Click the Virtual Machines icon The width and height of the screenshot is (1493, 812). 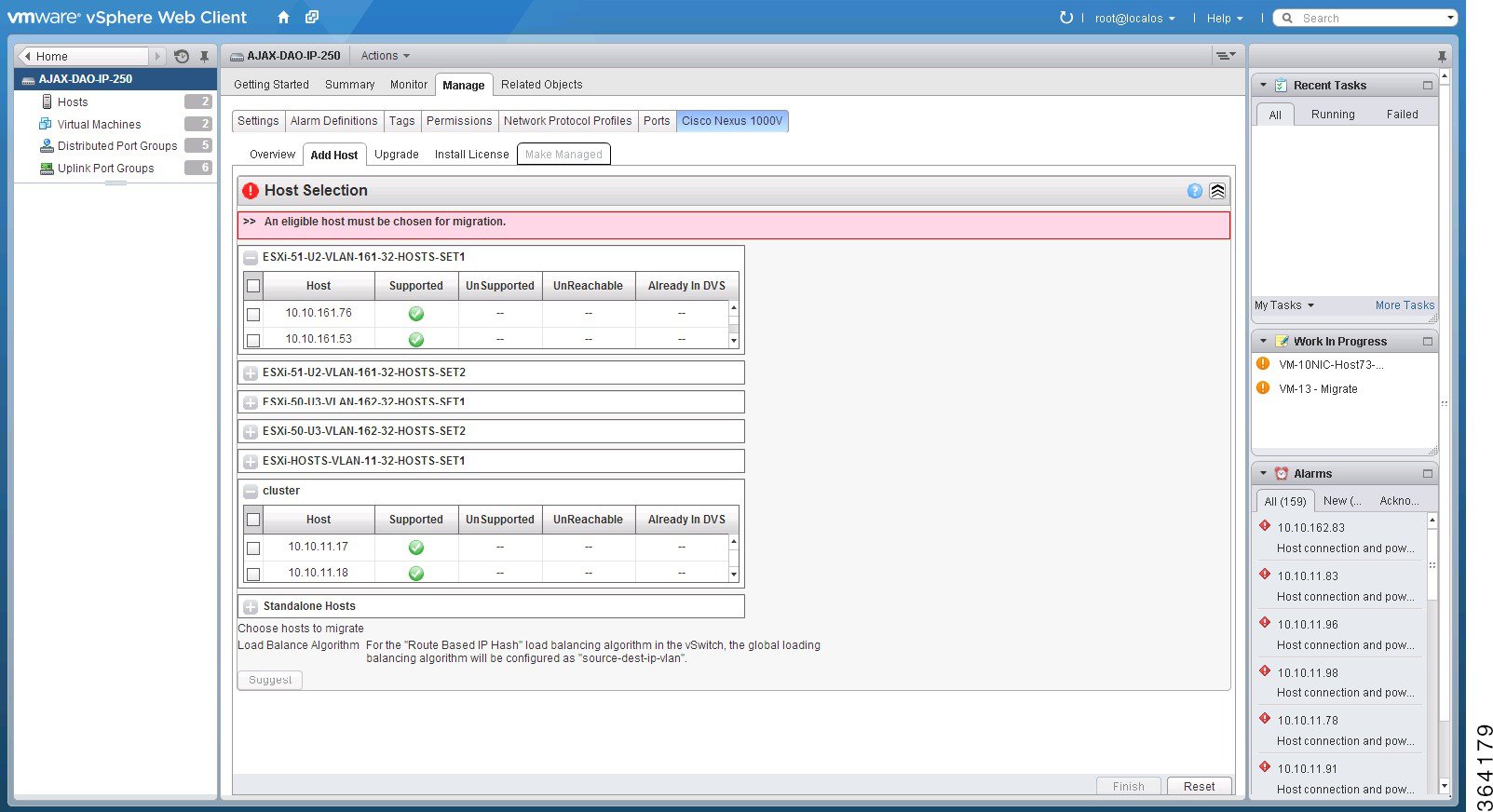coord(46,124)
